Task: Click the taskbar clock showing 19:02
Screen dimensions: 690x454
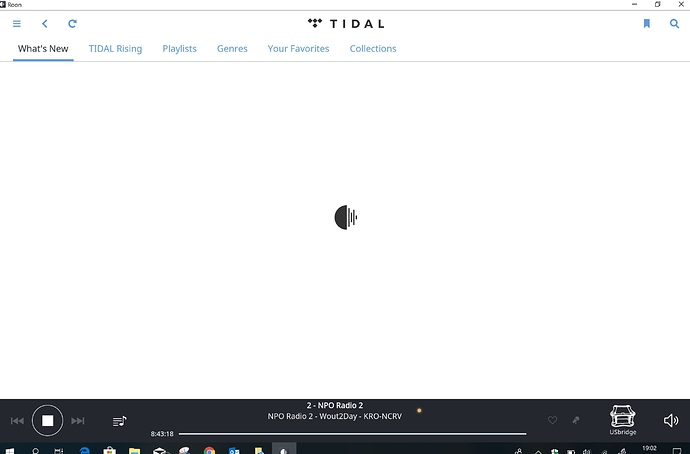Action: tap(650, 449)
